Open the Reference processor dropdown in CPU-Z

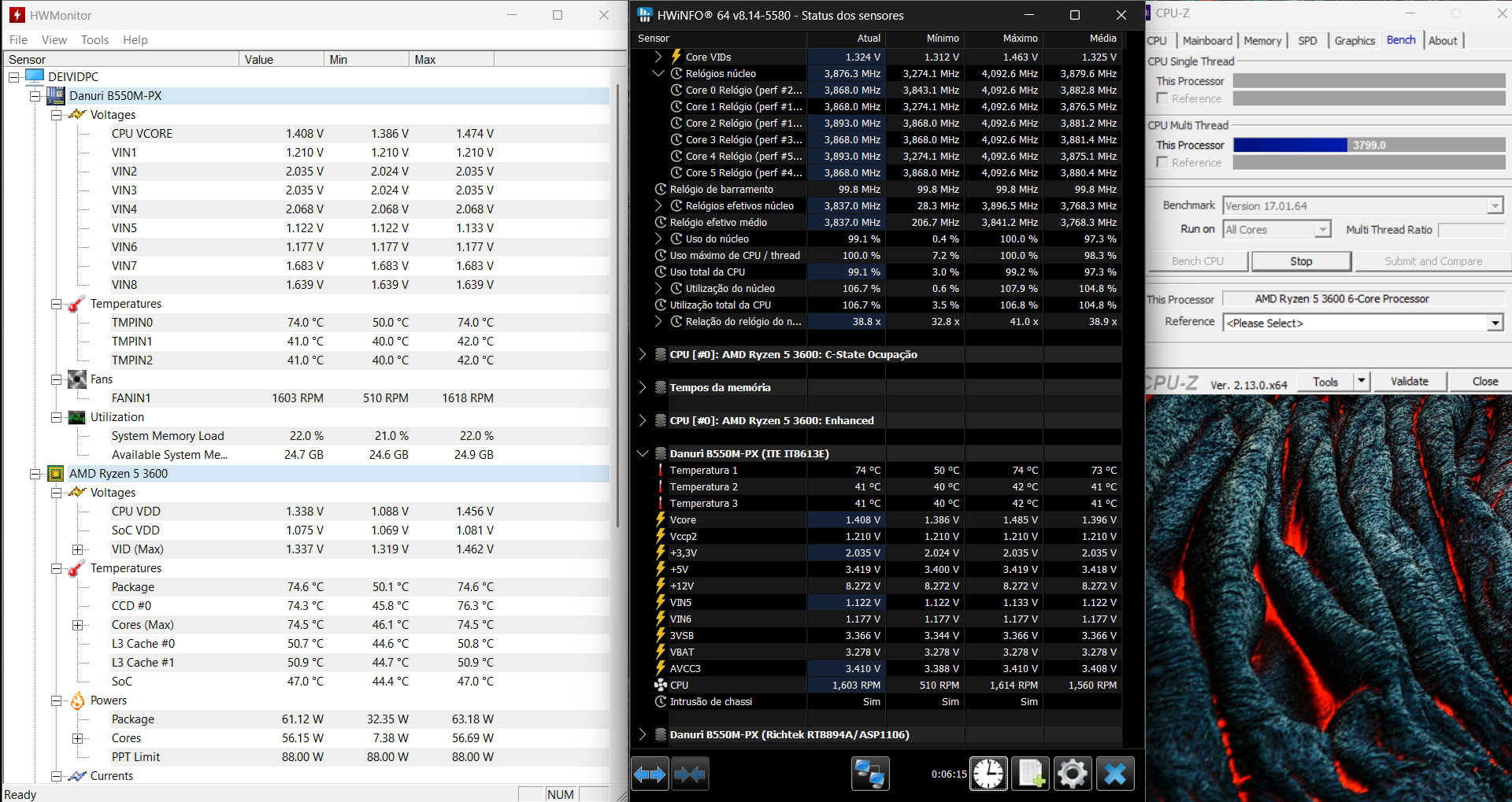1495,323
